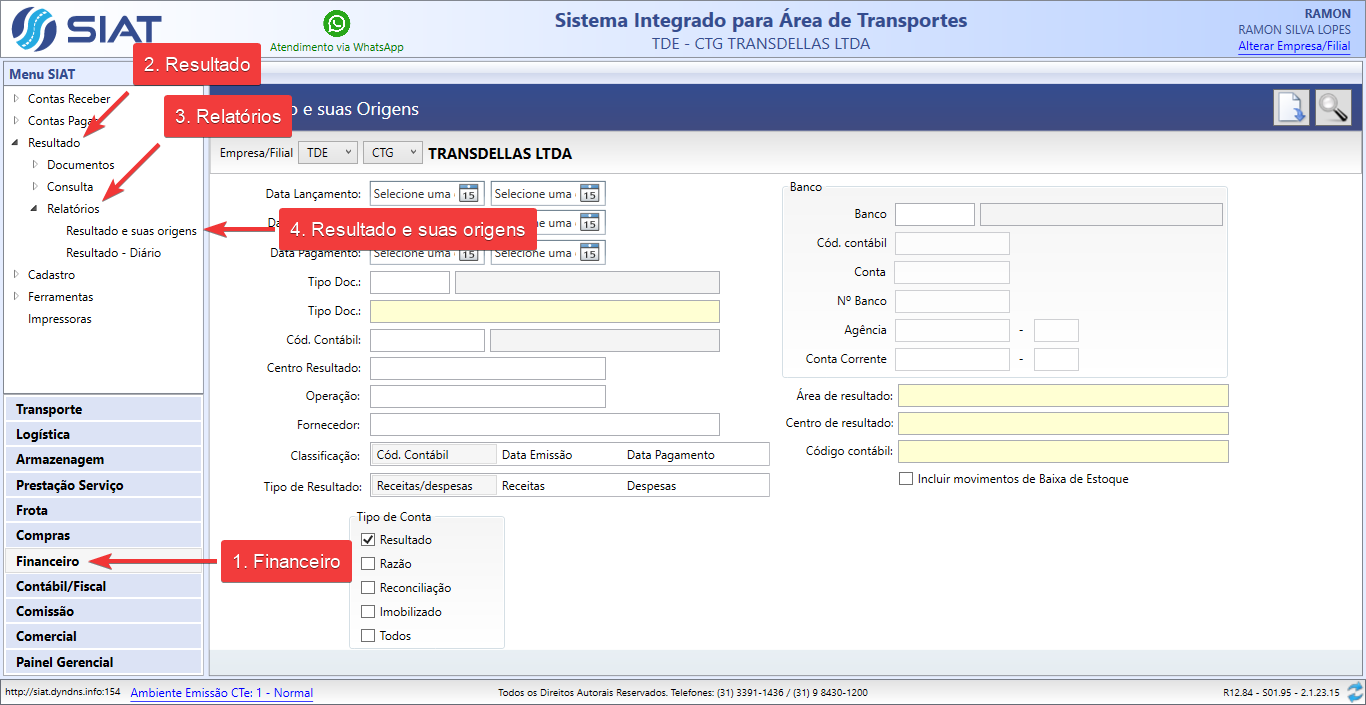Click the refresh icon in status bar
The height and width of the screenshot is (705, 1366).
pos(1355,692)
